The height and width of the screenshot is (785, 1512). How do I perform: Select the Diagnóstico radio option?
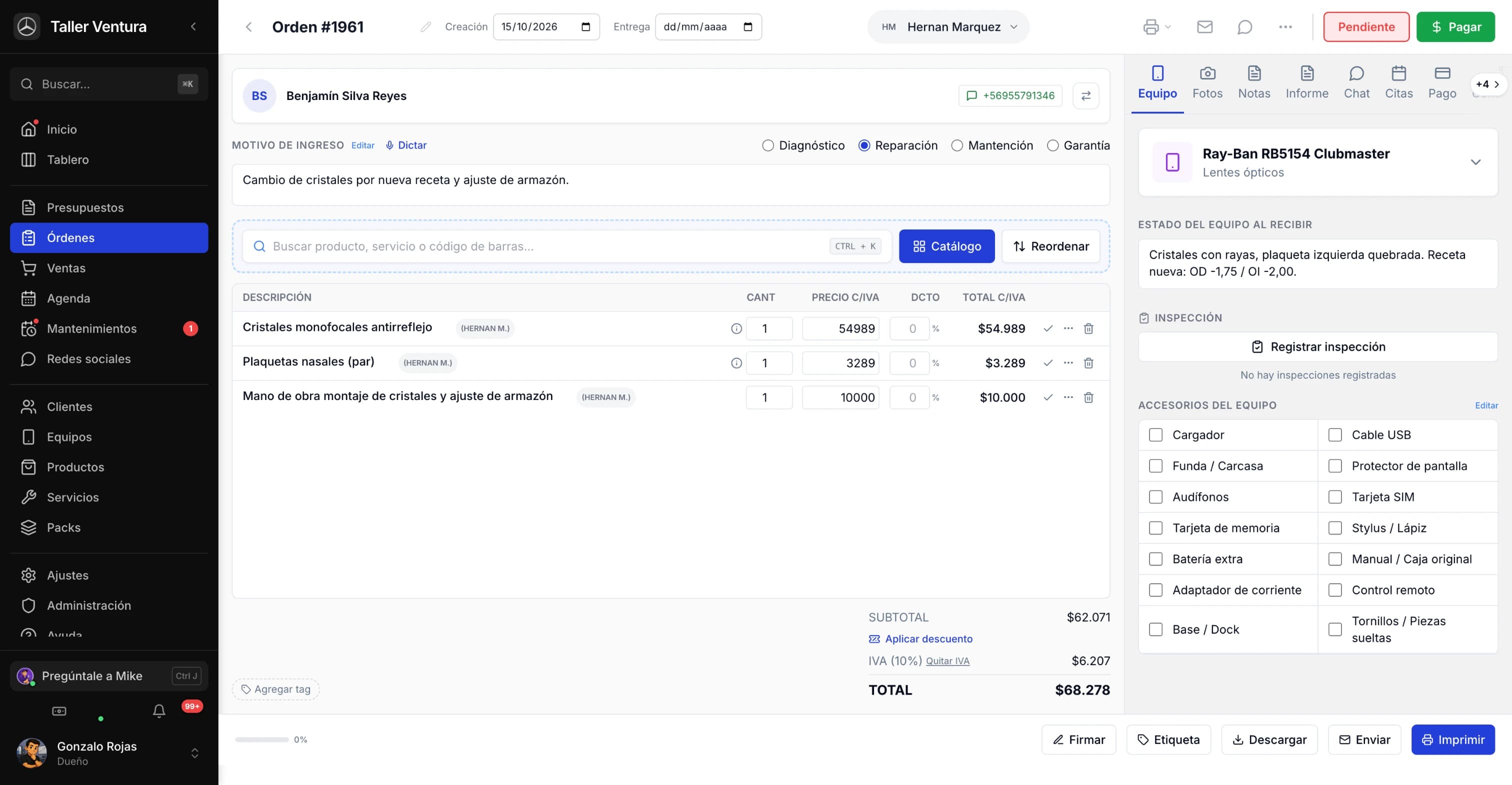(x=767, y=145)
